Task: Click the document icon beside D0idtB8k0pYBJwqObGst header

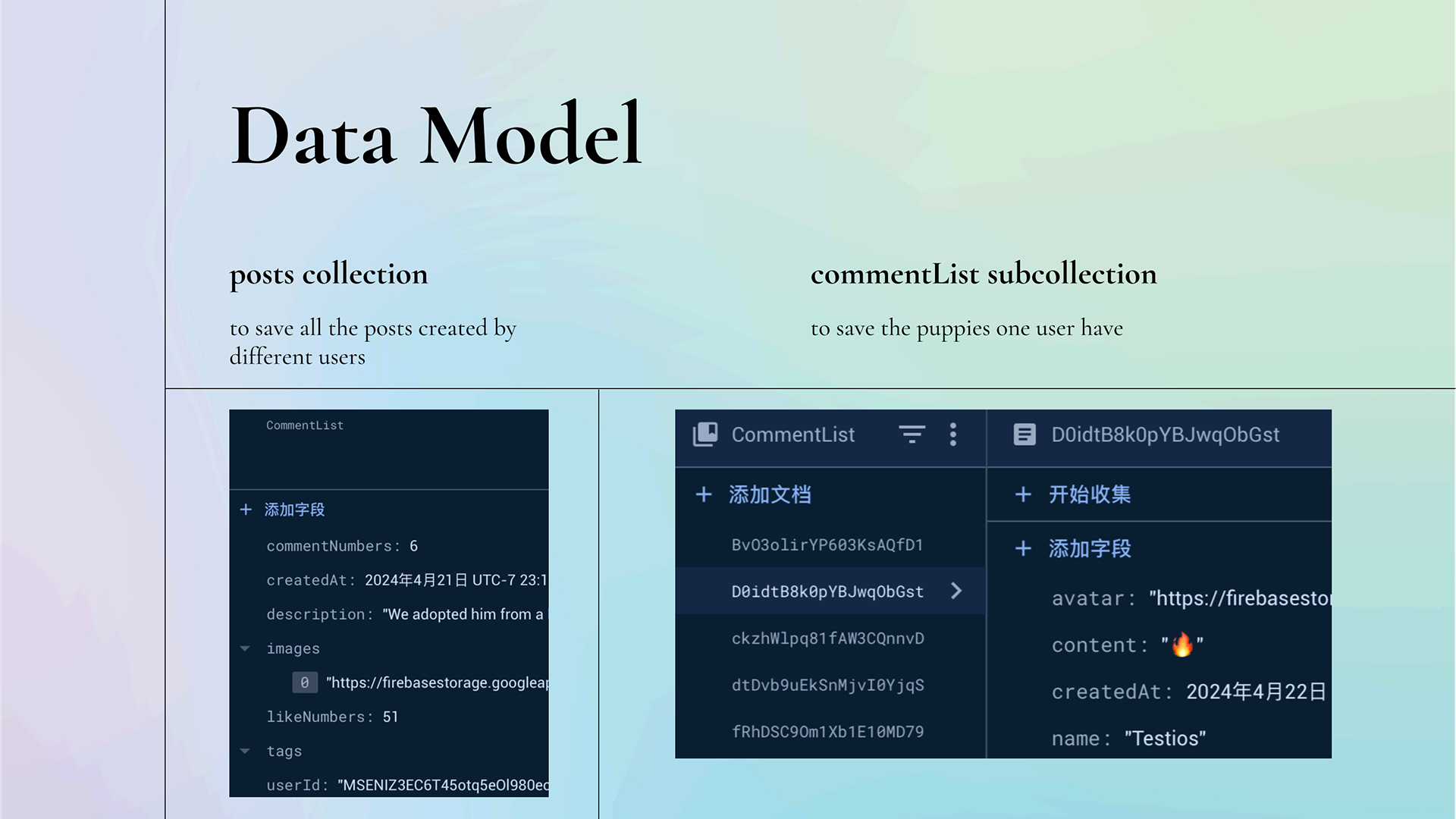Action: 1025,435
